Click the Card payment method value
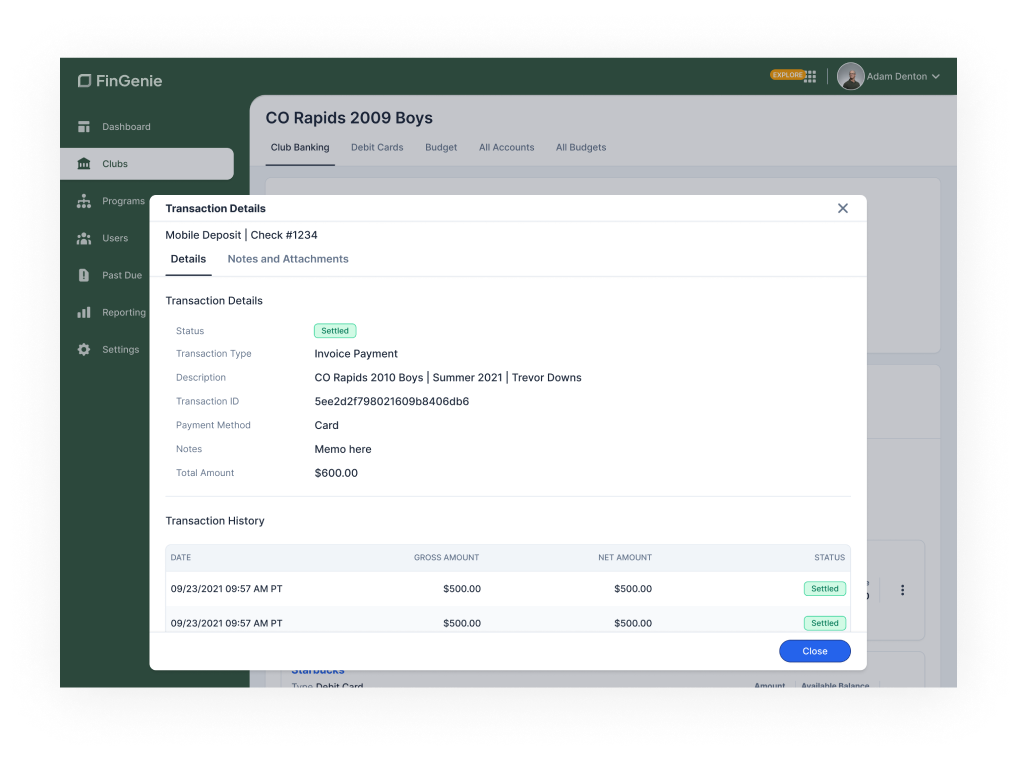The image size is (1022, 759). coord(327,425)
